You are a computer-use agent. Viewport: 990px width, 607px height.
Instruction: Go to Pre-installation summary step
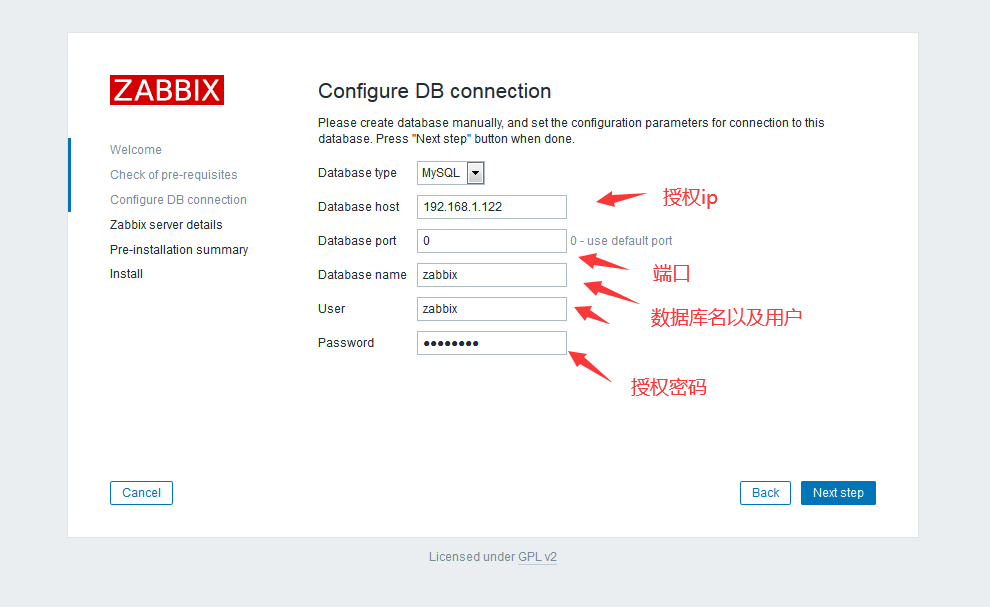(x=179, y=250)
